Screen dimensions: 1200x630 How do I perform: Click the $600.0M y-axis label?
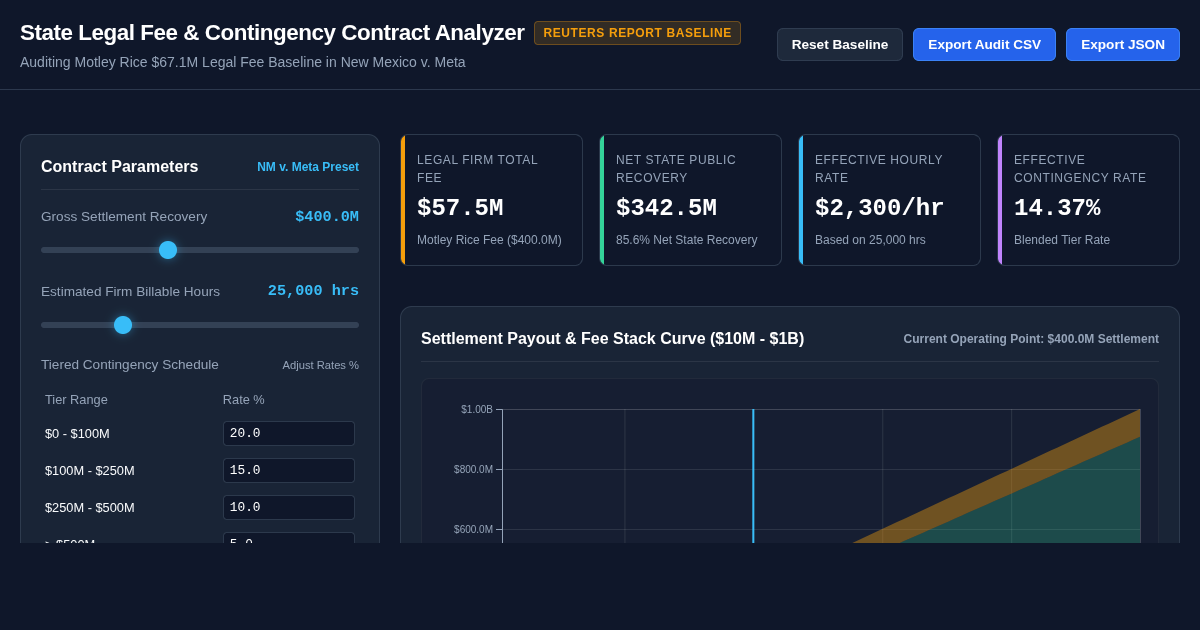click(x=473, y=529)
